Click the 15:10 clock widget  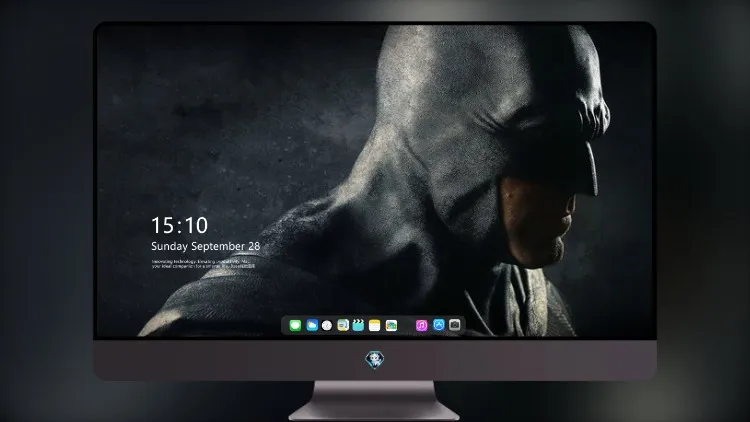(x=179, y=225)
